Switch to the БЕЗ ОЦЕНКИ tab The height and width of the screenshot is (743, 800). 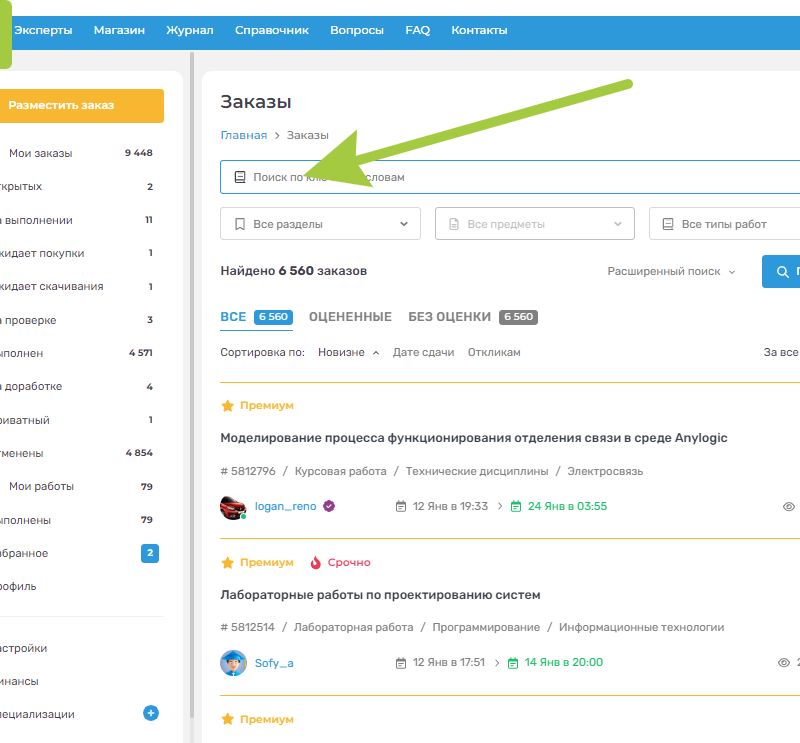449,317
